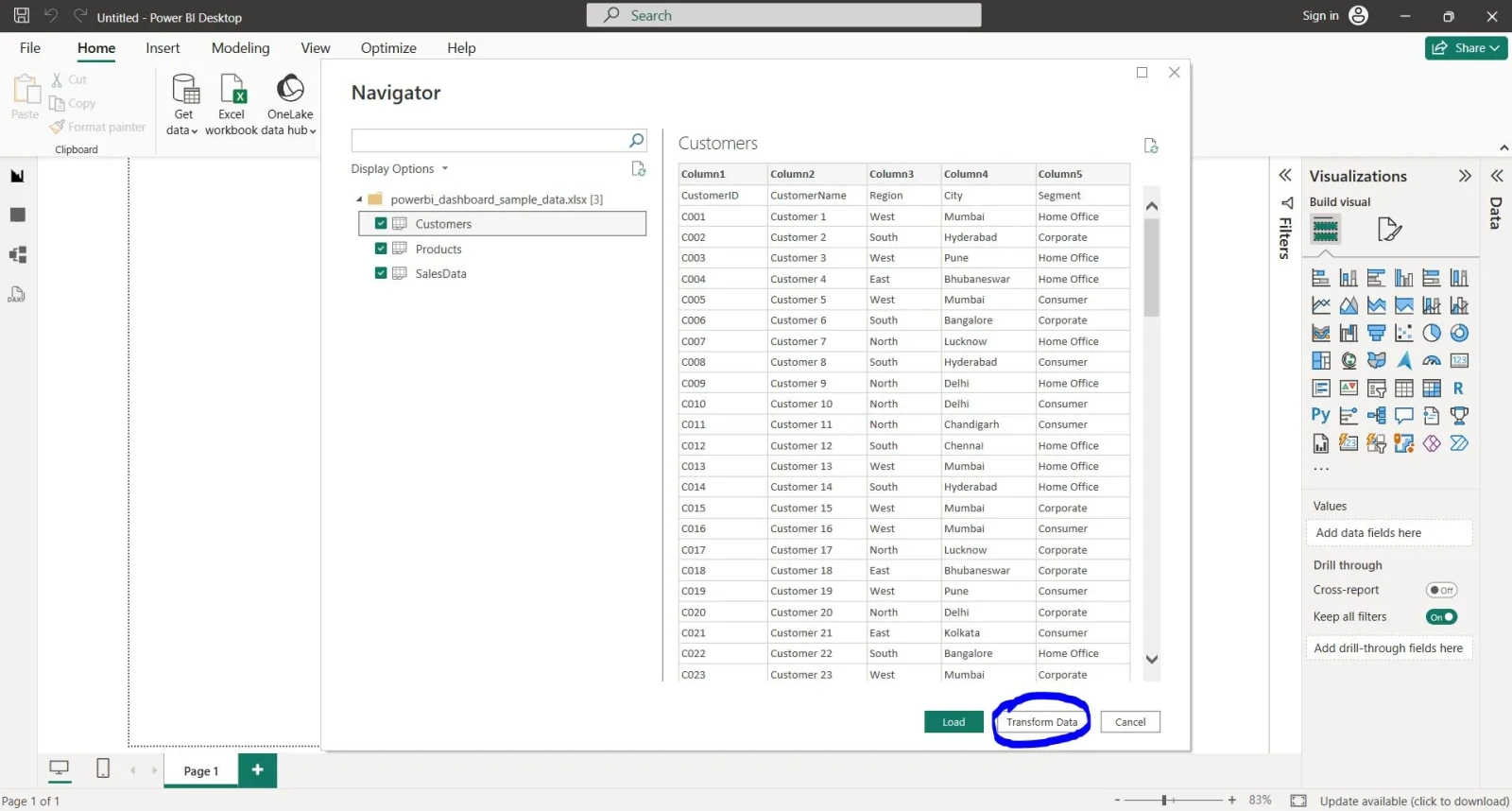Add a new report page
Screen dimensions: 1512x811
click(257, 770)
